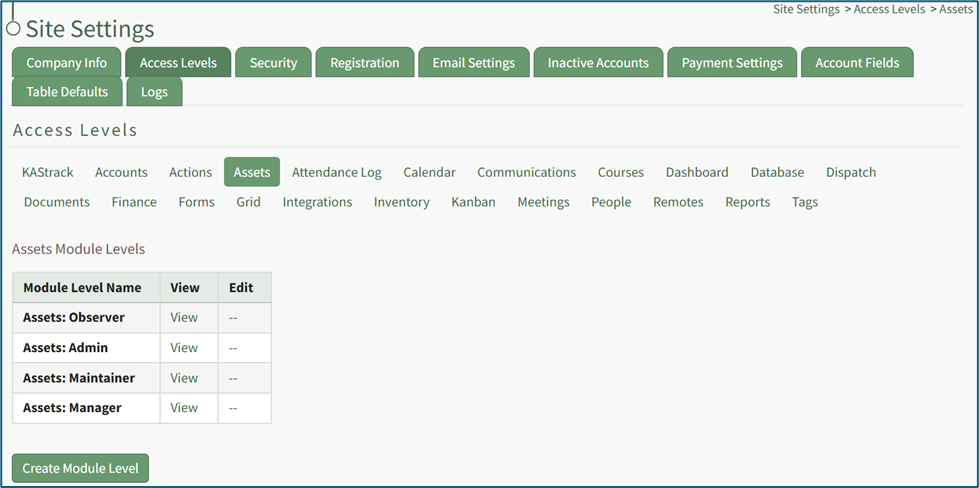Image resolution: width=979 pixels, height=488 pixels.
Task: Select the Payment Settings tab
Action: (x=732, y=62)
